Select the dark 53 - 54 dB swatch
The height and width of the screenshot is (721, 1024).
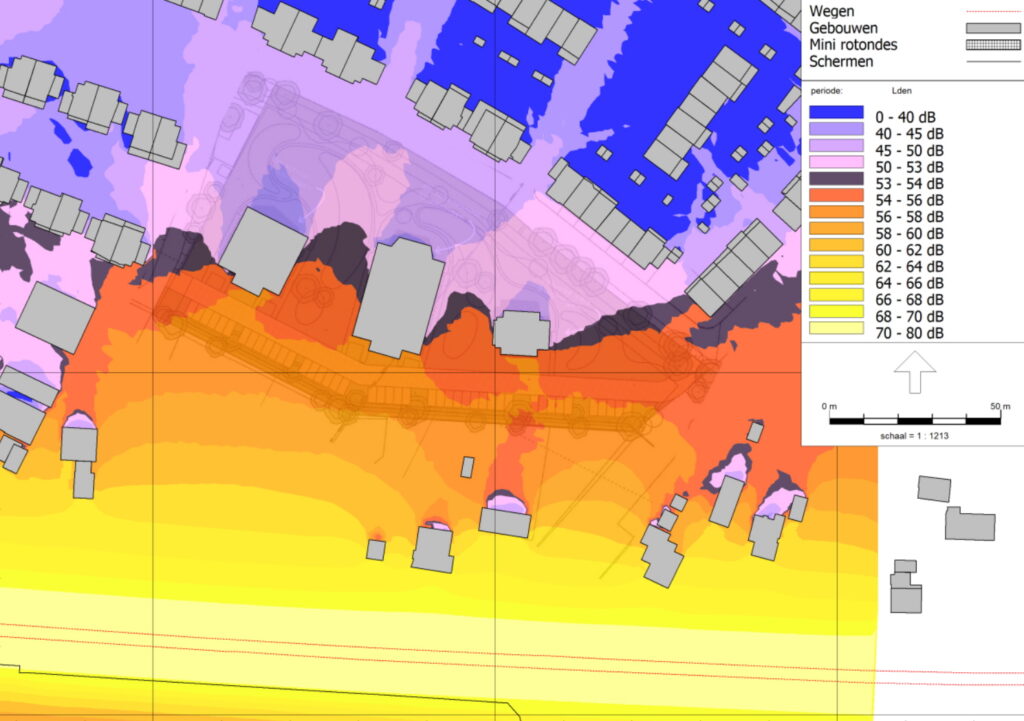(x=837, y=178)
